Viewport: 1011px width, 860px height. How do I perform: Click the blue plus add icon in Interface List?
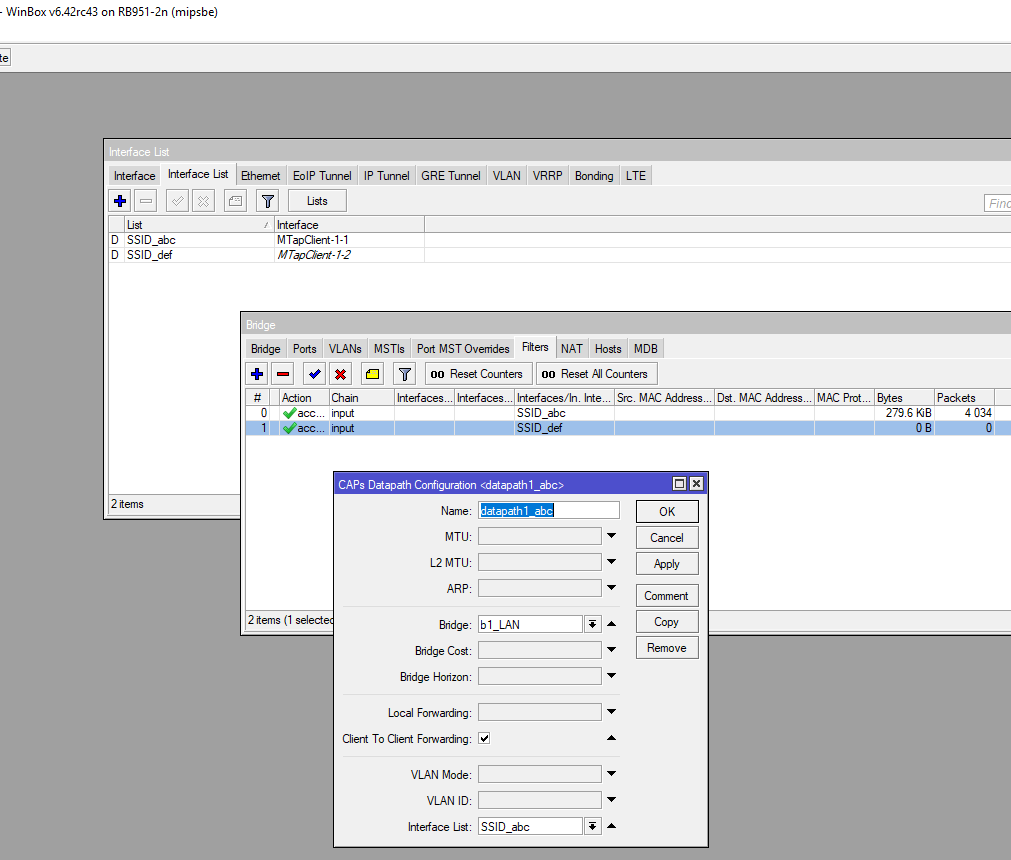(120, 201)
